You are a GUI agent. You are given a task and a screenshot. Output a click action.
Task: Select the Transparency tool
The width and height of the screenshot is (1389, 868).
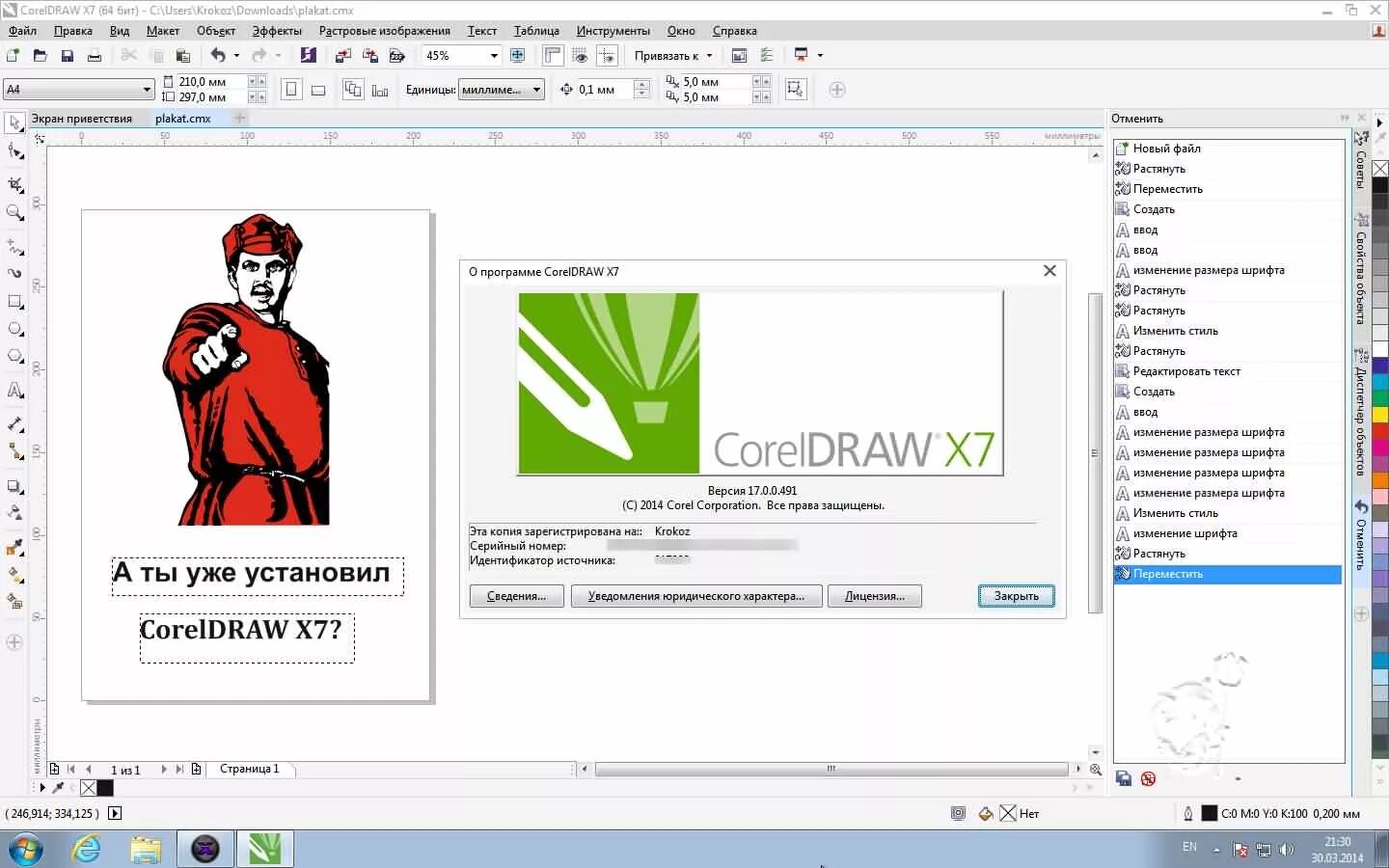tap(14, 512)
